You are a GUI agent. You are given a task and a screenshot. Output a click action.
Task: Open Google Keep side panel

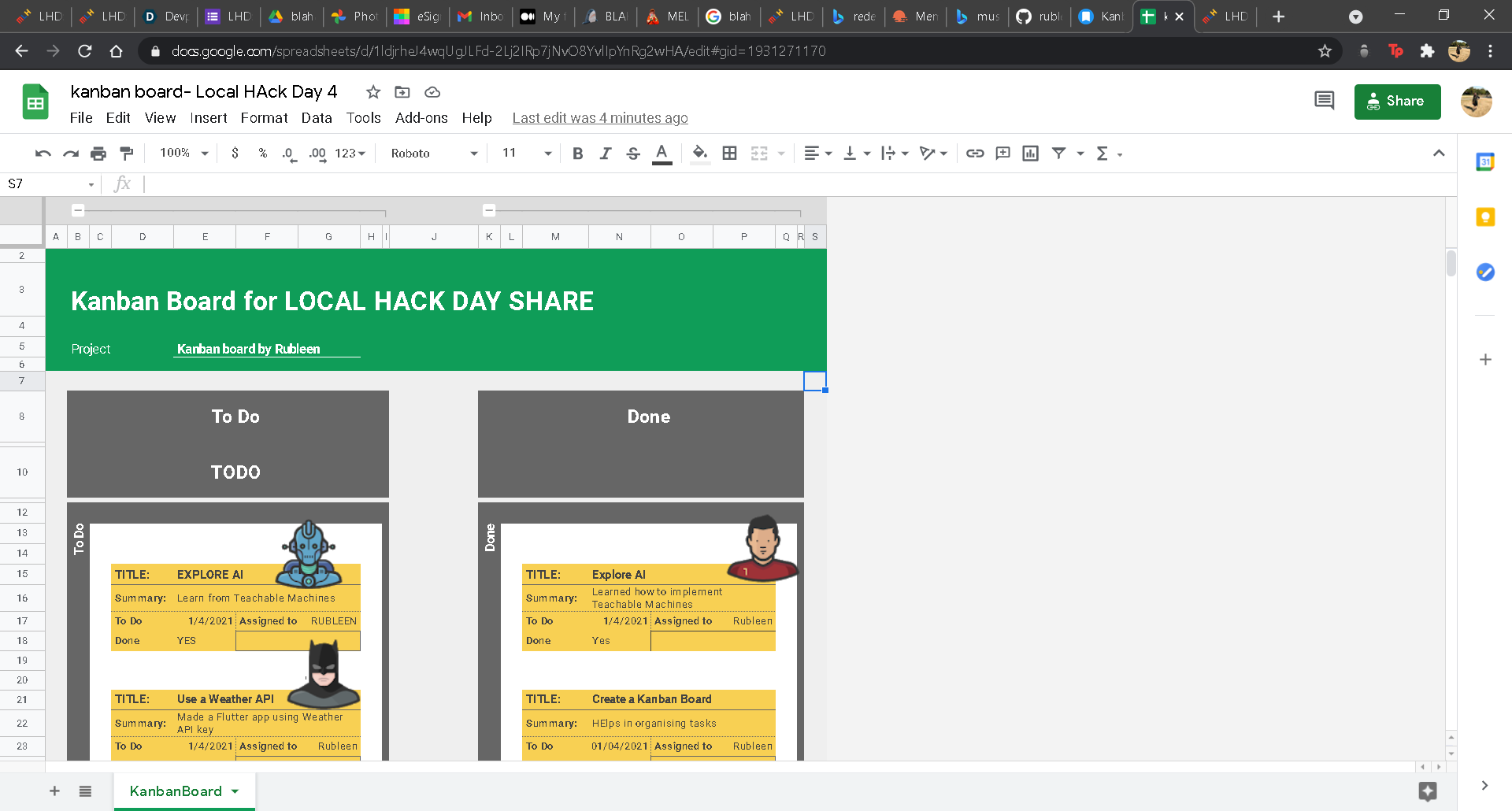coord(1485,217)
